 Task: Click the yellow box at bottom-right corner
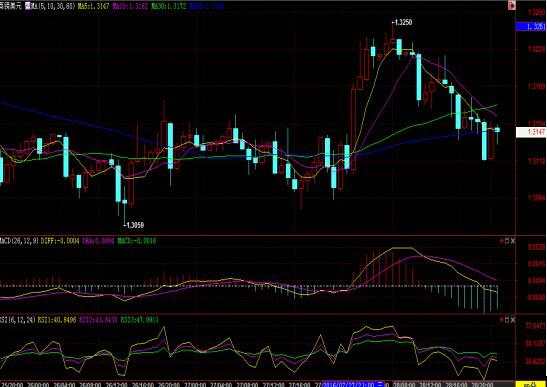click(x=530, y=384)
